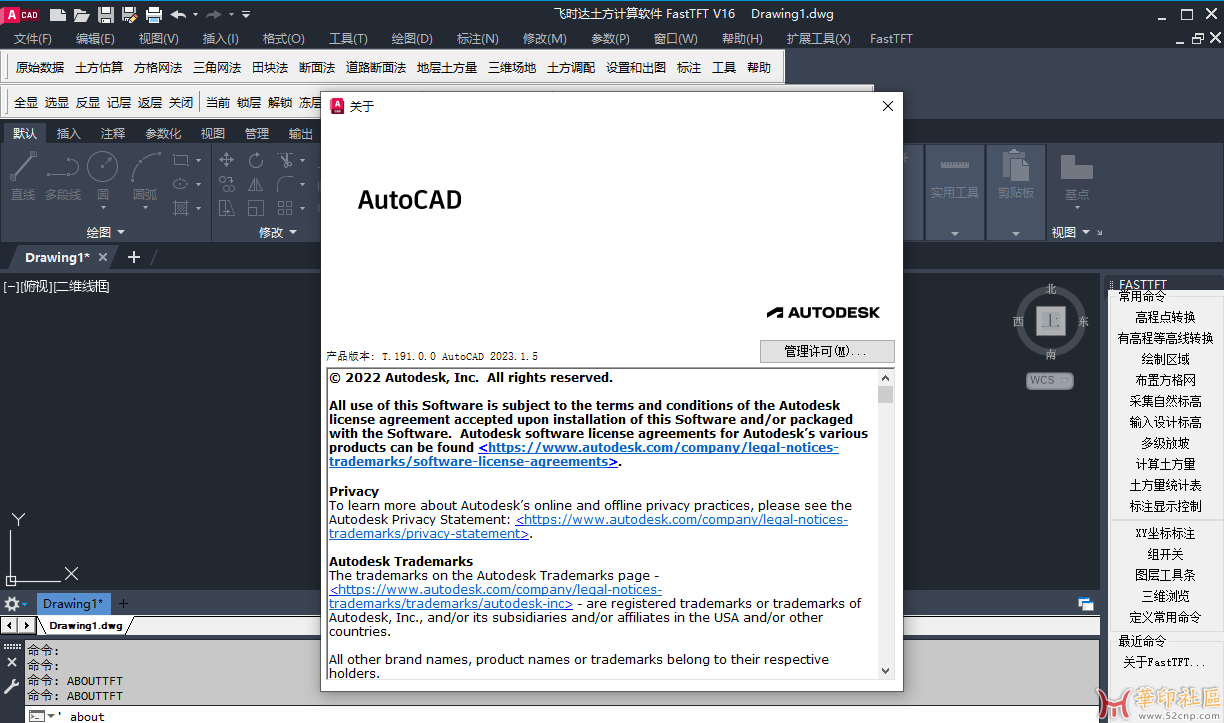Click the Save floppy disk icon
This screenshot has height=723, width=1224.
[106, 14]
